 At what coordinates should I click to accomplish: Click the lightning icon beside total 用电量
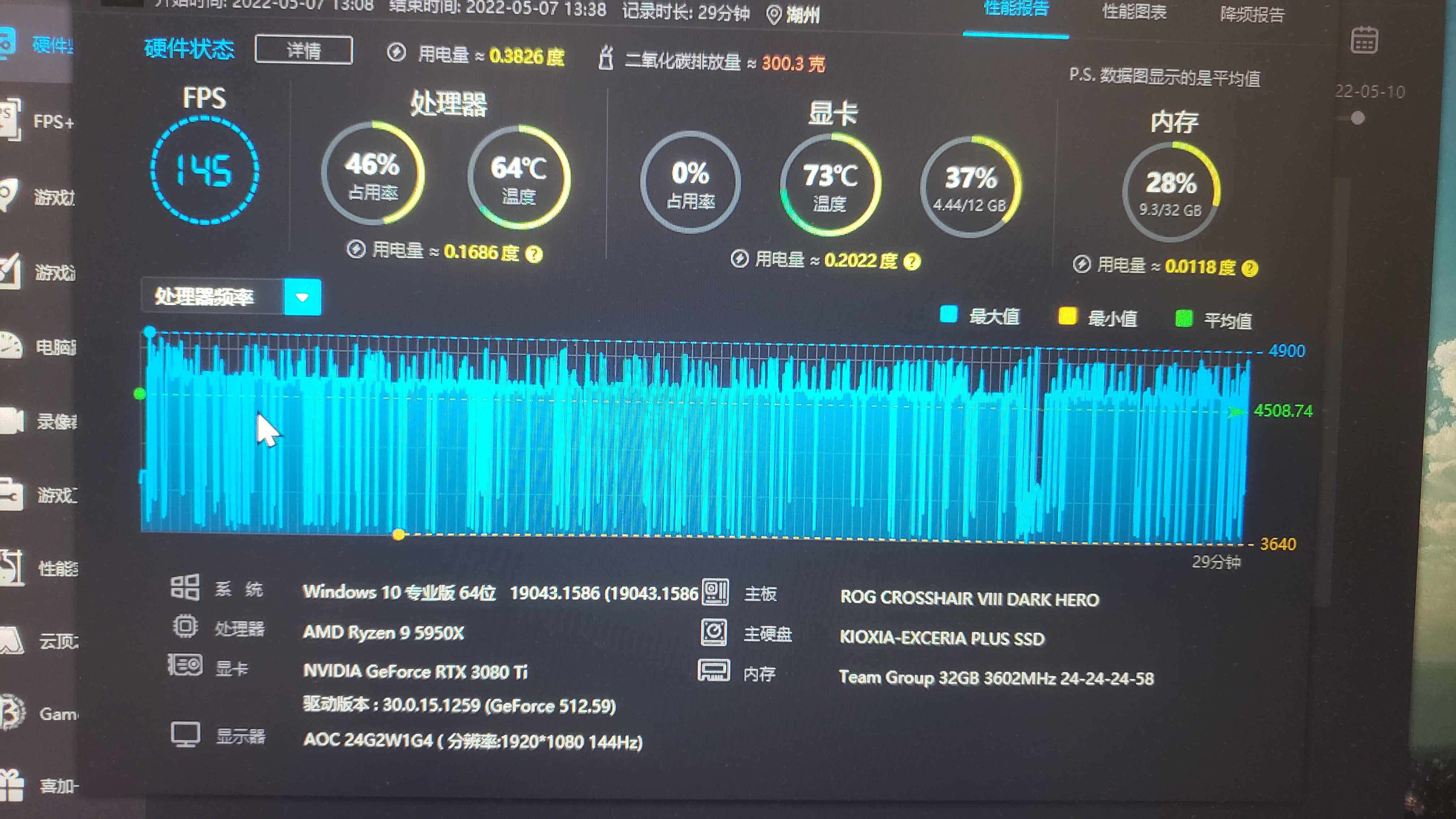tap(396, 53)
